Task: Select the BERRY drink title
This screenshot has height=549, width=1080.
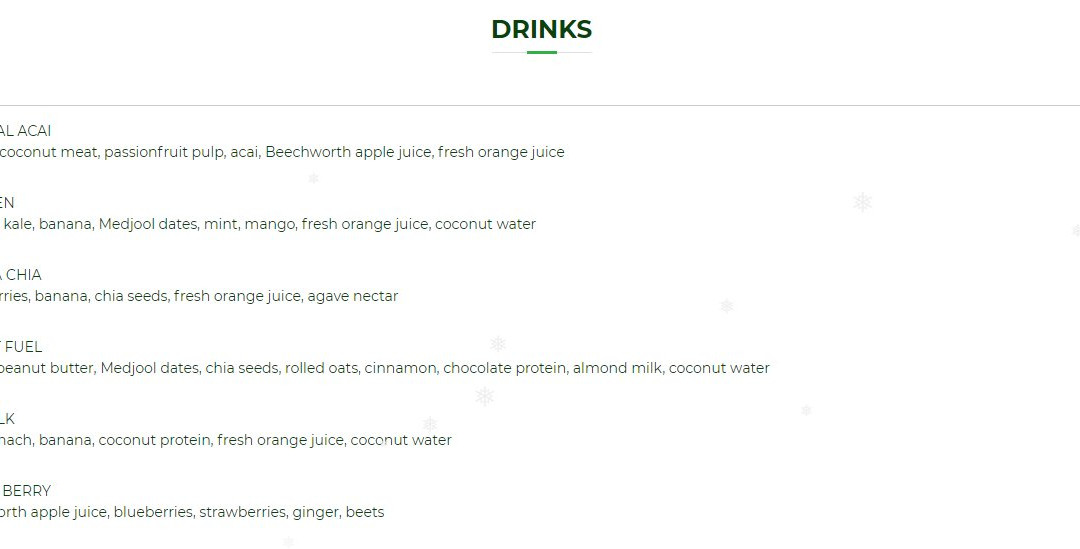Action: pyautogui.click(x=25, y=491)
